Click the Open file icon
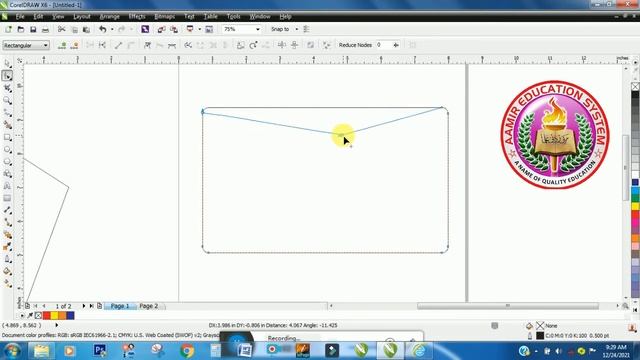Image resolution: width=640 pixels, height=360 pixels. (21, 29)
